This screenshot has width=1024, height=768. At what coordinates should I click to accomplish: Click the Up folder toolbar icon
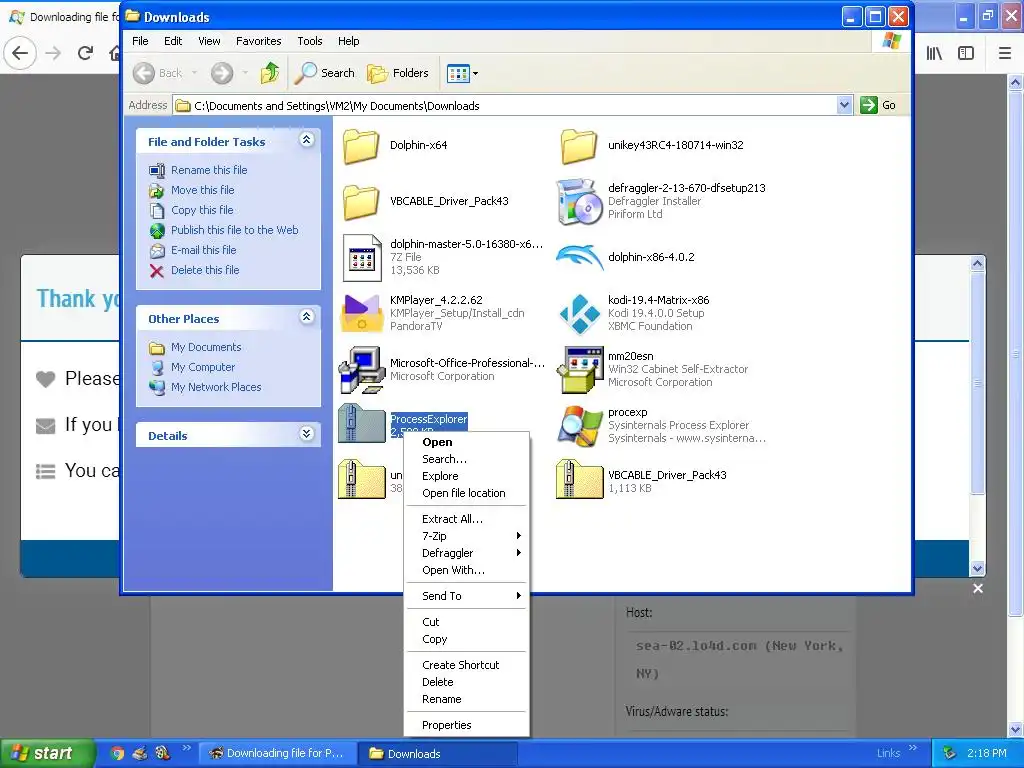(270, 73)
